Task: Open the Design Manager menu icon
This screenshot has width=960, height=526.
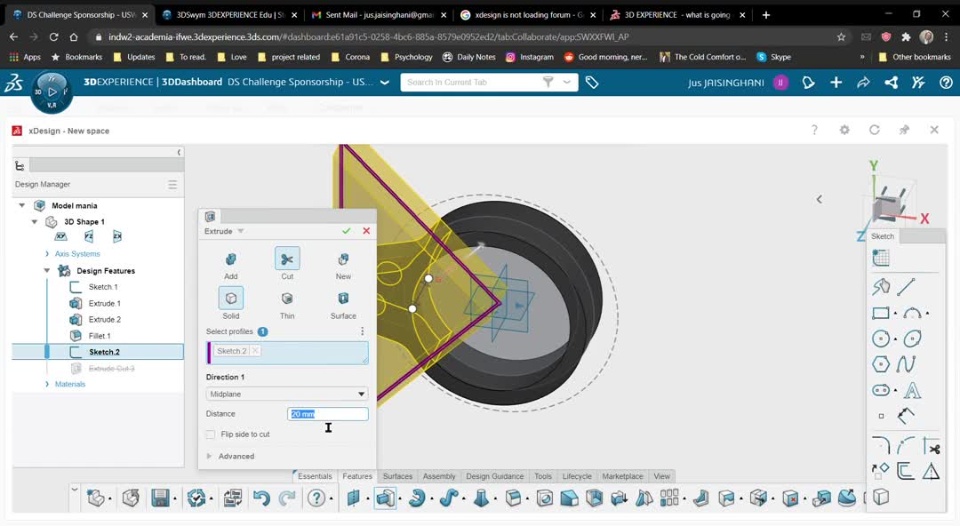Action: 173,184
